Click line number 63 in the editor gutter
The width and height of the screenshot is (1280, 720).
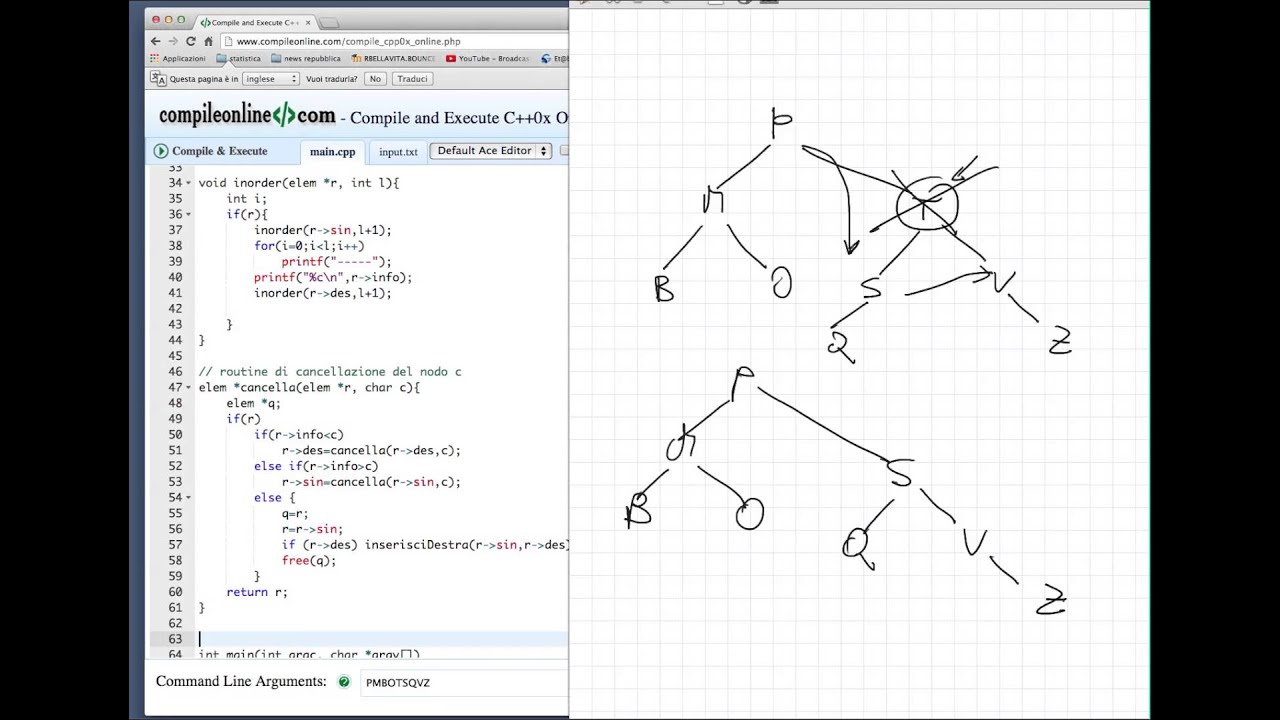coord(175,639)
